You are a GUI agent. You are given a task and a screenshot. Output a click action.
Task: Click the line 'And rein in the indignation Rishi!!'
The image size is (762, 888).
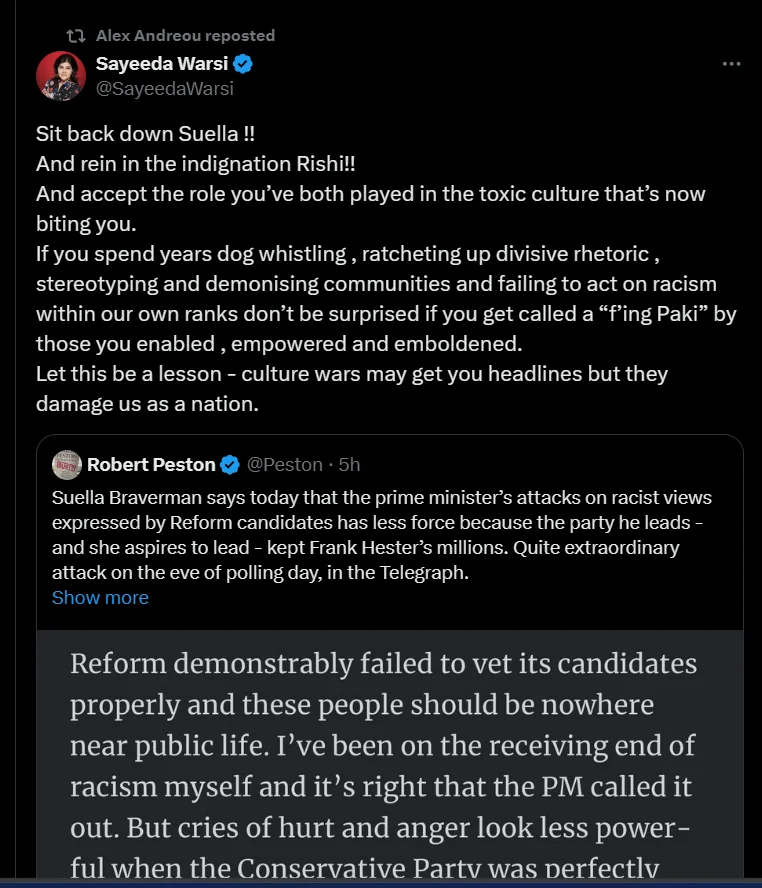(x=196, y=164)
